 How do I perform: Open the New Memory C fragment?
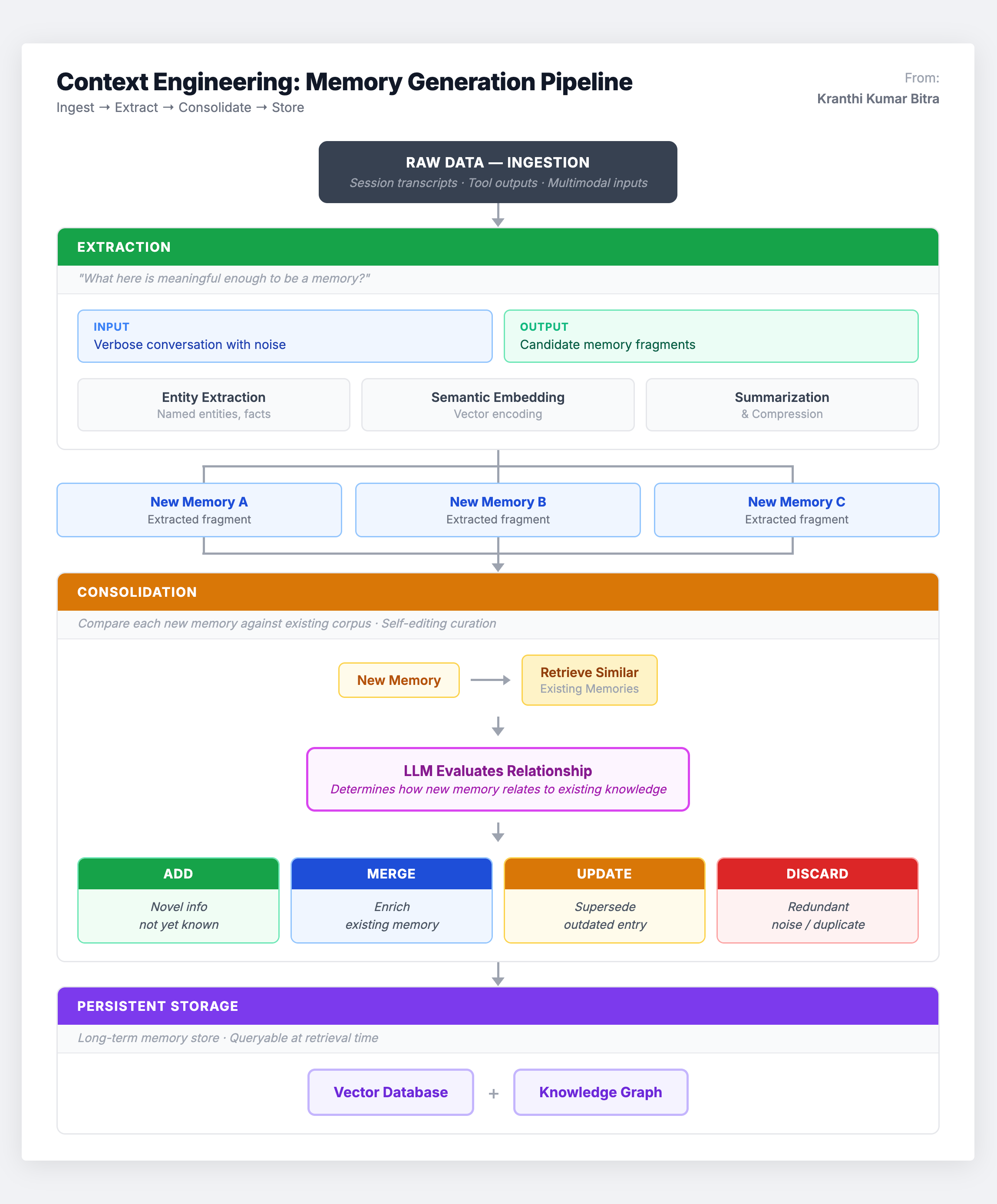click(x=796, y=510)
